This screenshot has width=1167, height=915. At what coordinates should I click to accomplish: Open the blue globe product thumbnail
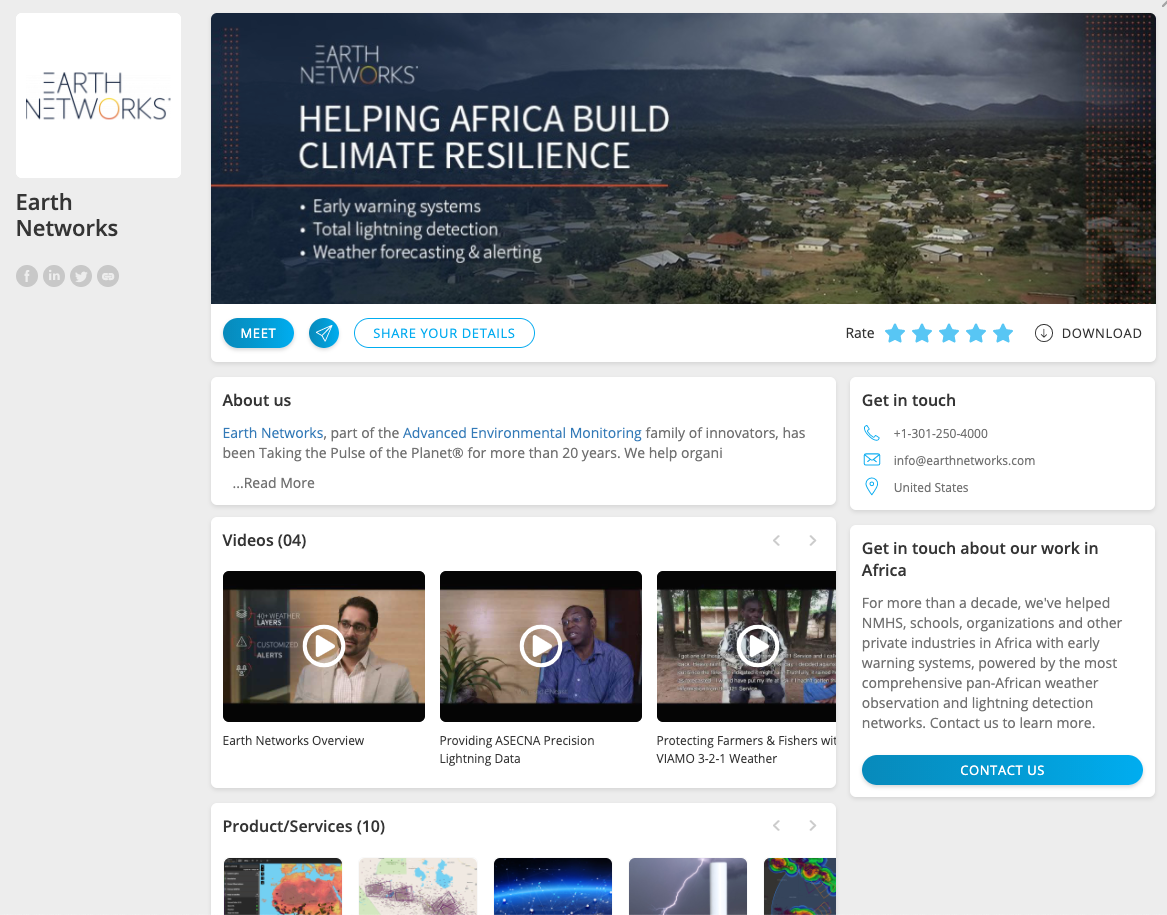(553, 886)
